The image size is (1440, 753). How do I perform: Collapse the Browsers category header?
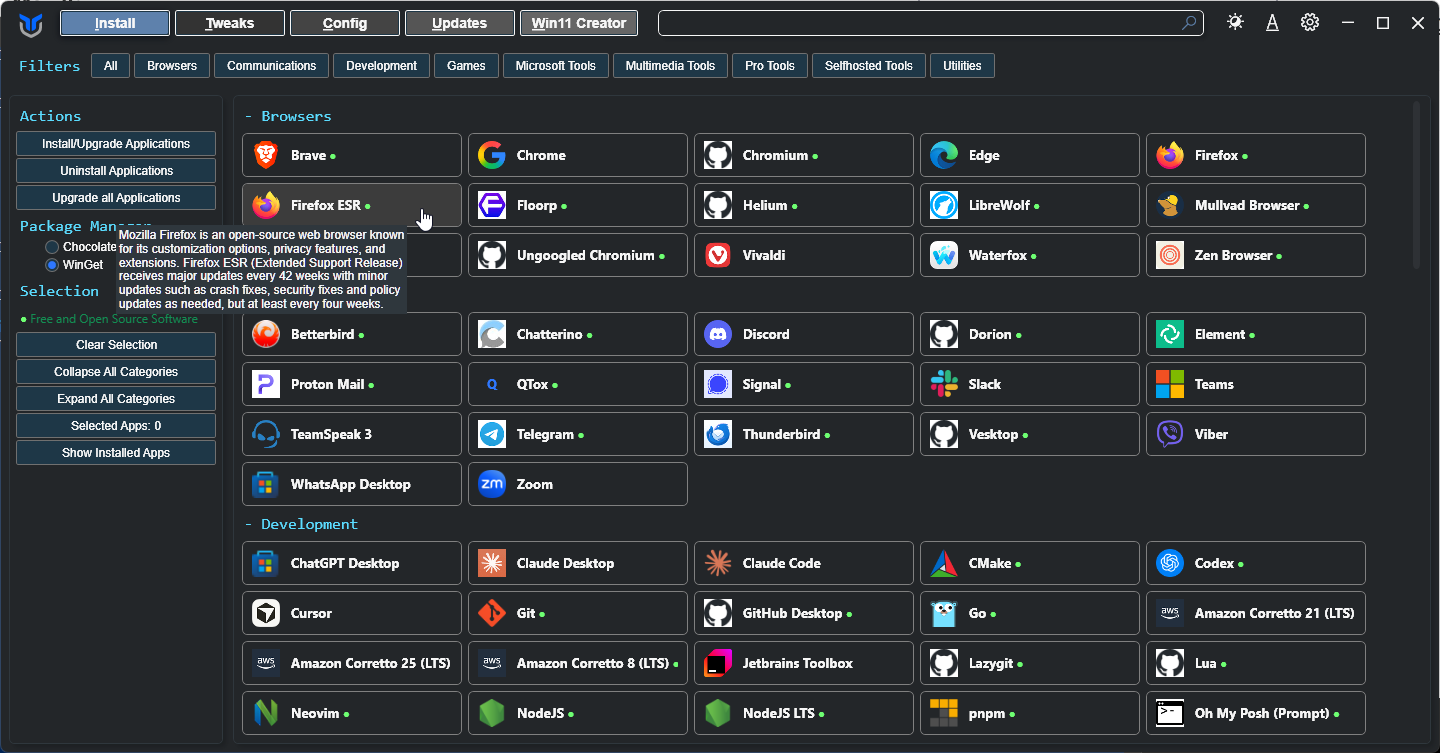pos(288,116)
